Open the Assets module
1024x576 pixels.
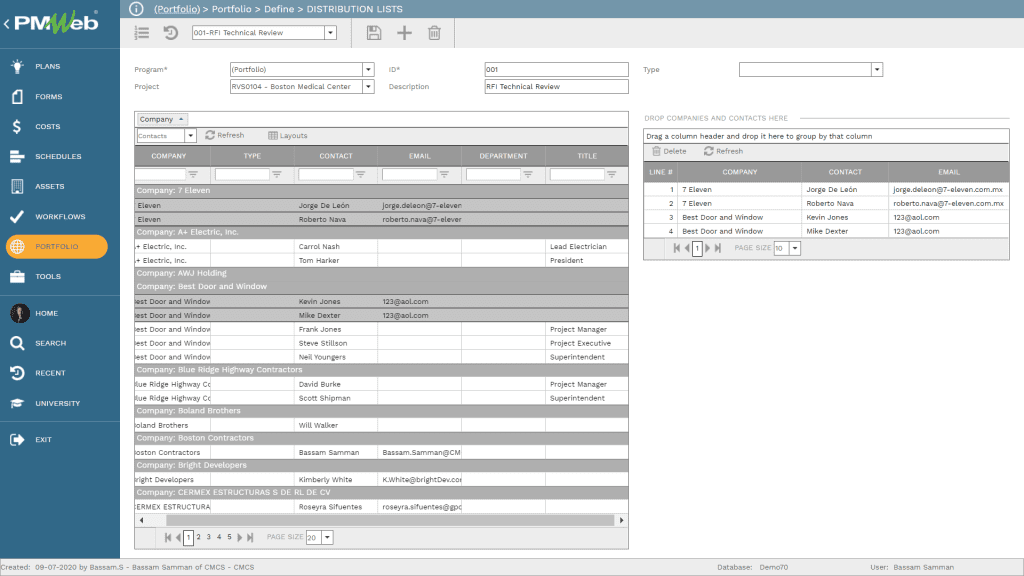(x=49, y=186)
